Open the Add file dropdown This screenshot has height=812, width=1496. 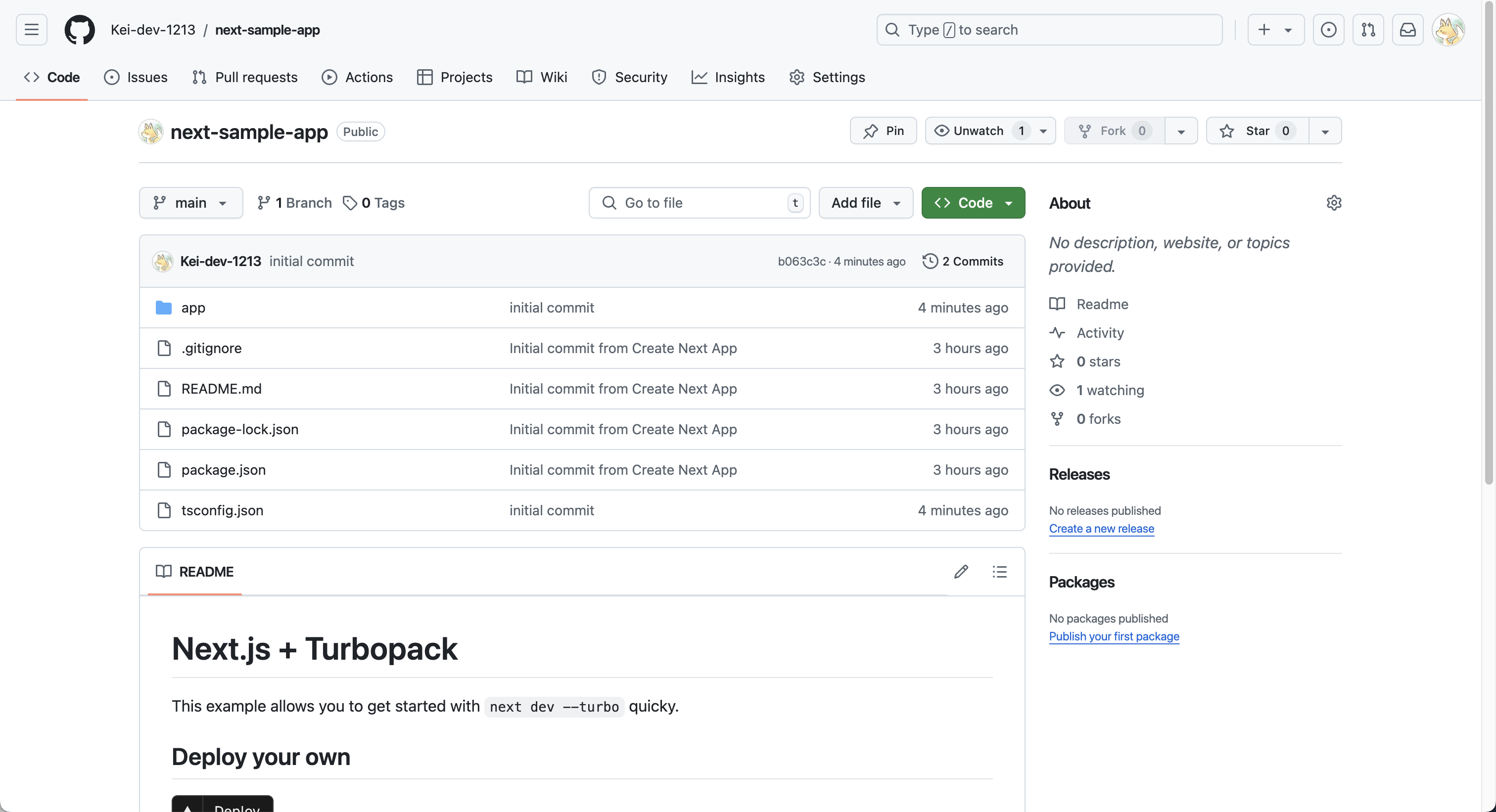865,203
